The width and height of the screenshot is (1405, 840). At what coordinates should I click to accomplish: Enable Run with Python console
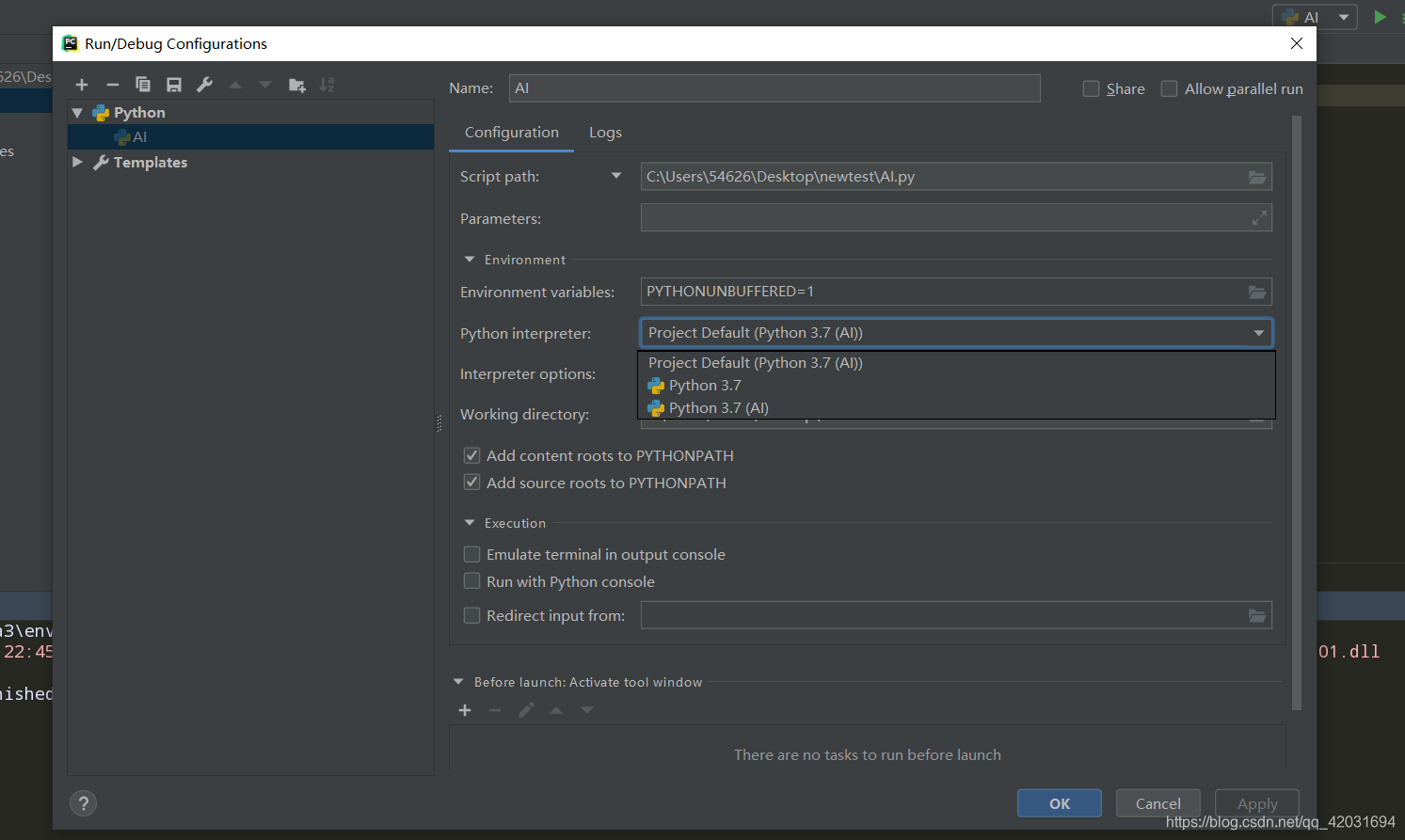click(472, 581)
